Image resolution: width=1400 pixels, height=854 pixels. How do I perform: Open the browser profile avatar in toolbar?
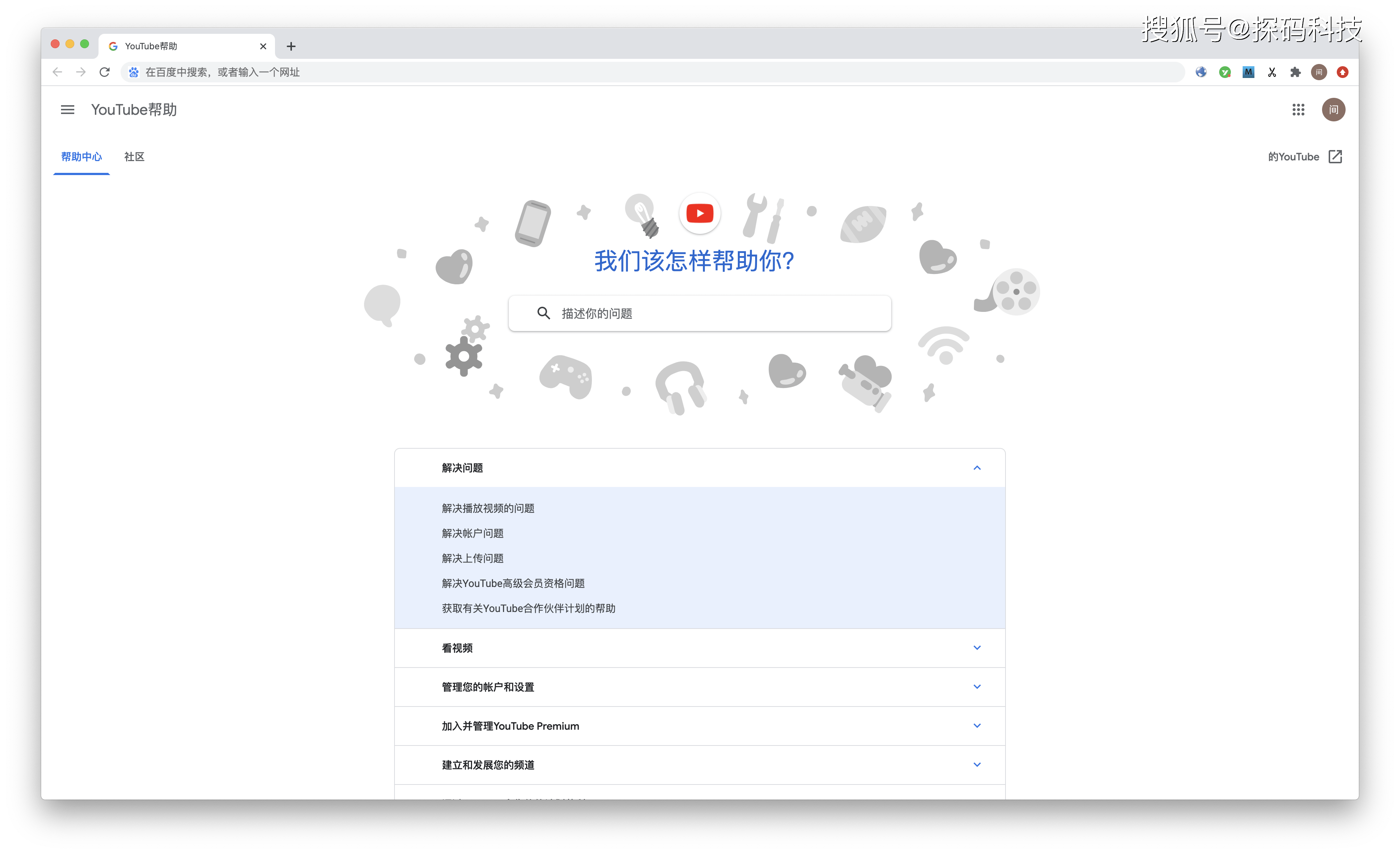tap(1319, 72)
